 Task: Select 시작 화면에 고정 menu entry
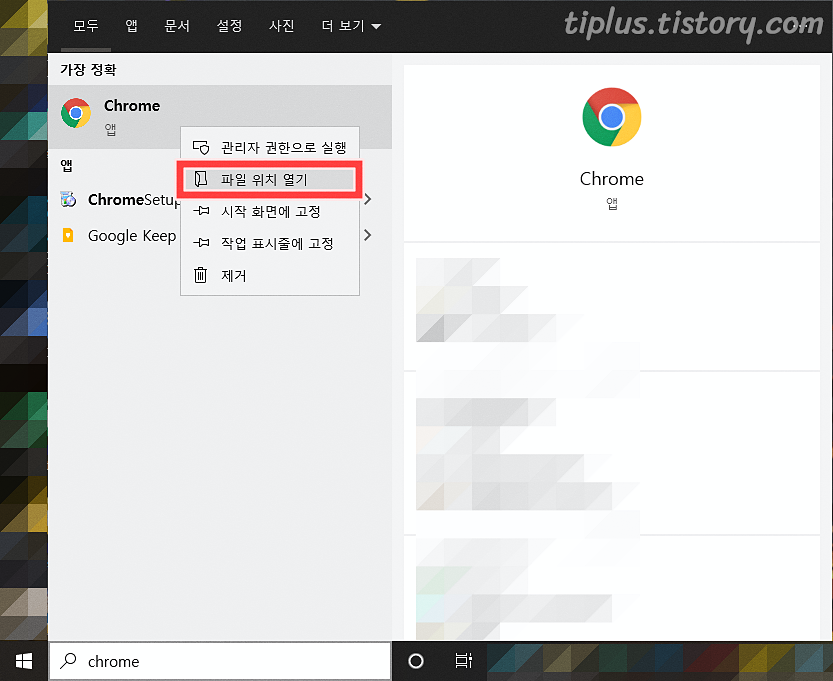tap(270, 211)
